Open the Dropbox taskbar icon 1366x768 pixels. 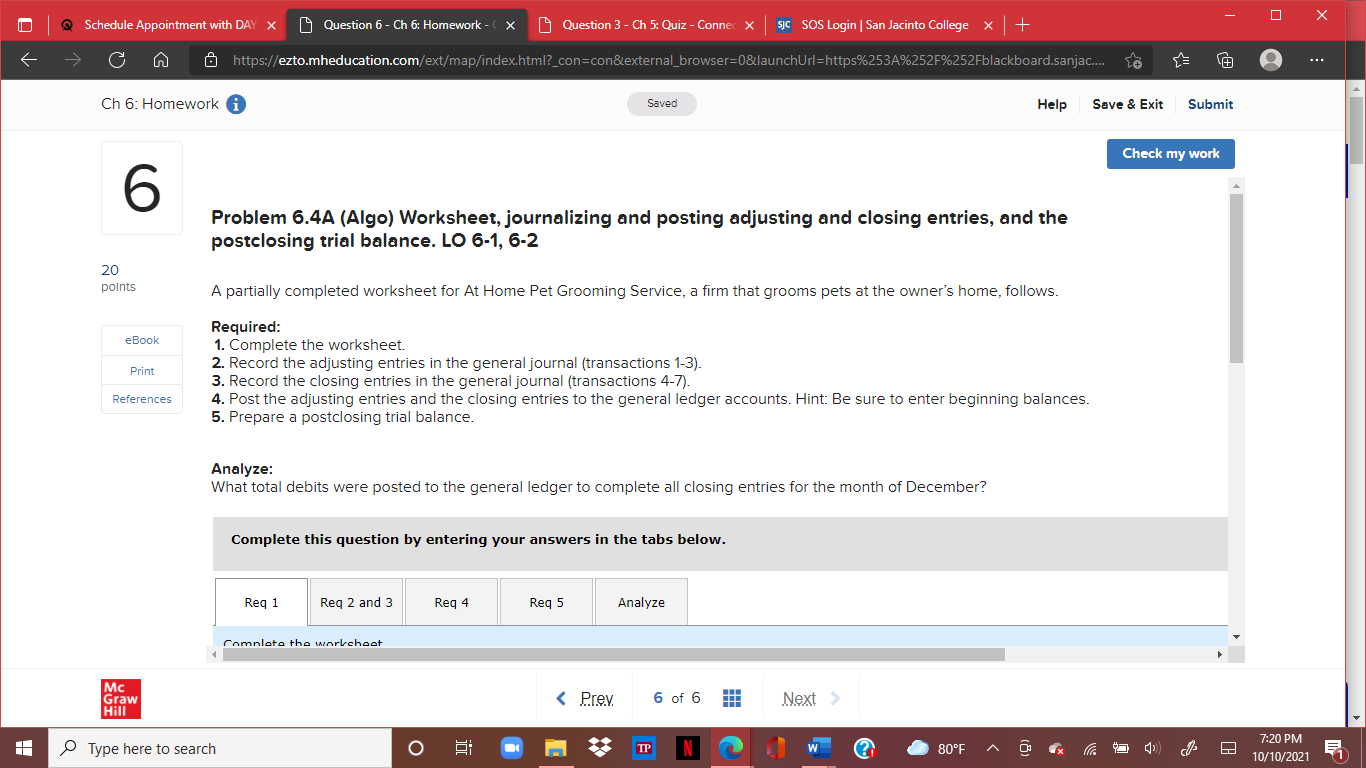click(599, 748)
